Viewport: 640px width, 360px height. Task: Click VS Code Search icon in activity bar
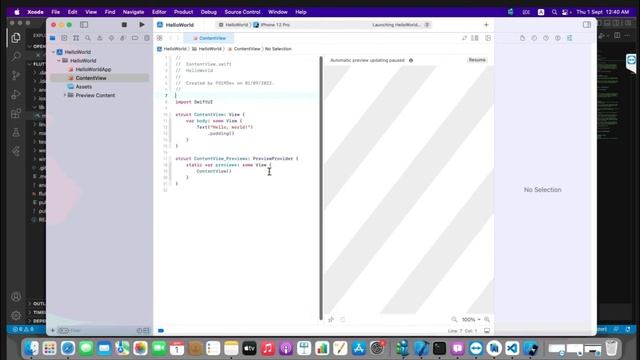[x=16, y=56]
